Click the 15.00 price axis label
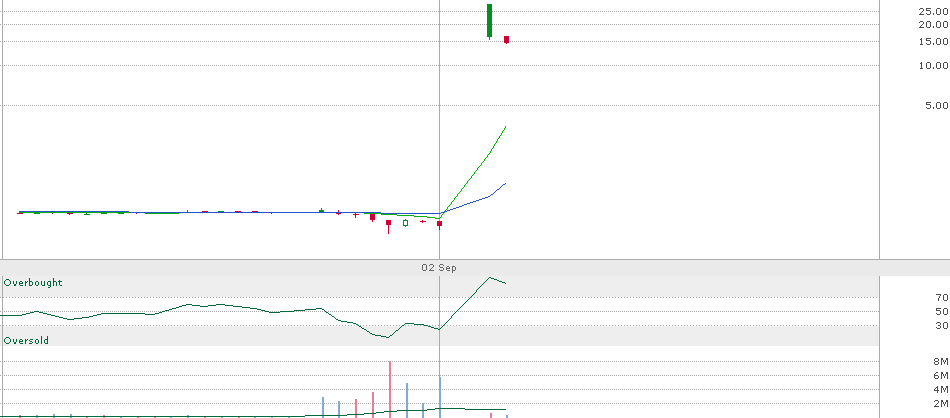The image size is (950, 418). coord(934,41)
